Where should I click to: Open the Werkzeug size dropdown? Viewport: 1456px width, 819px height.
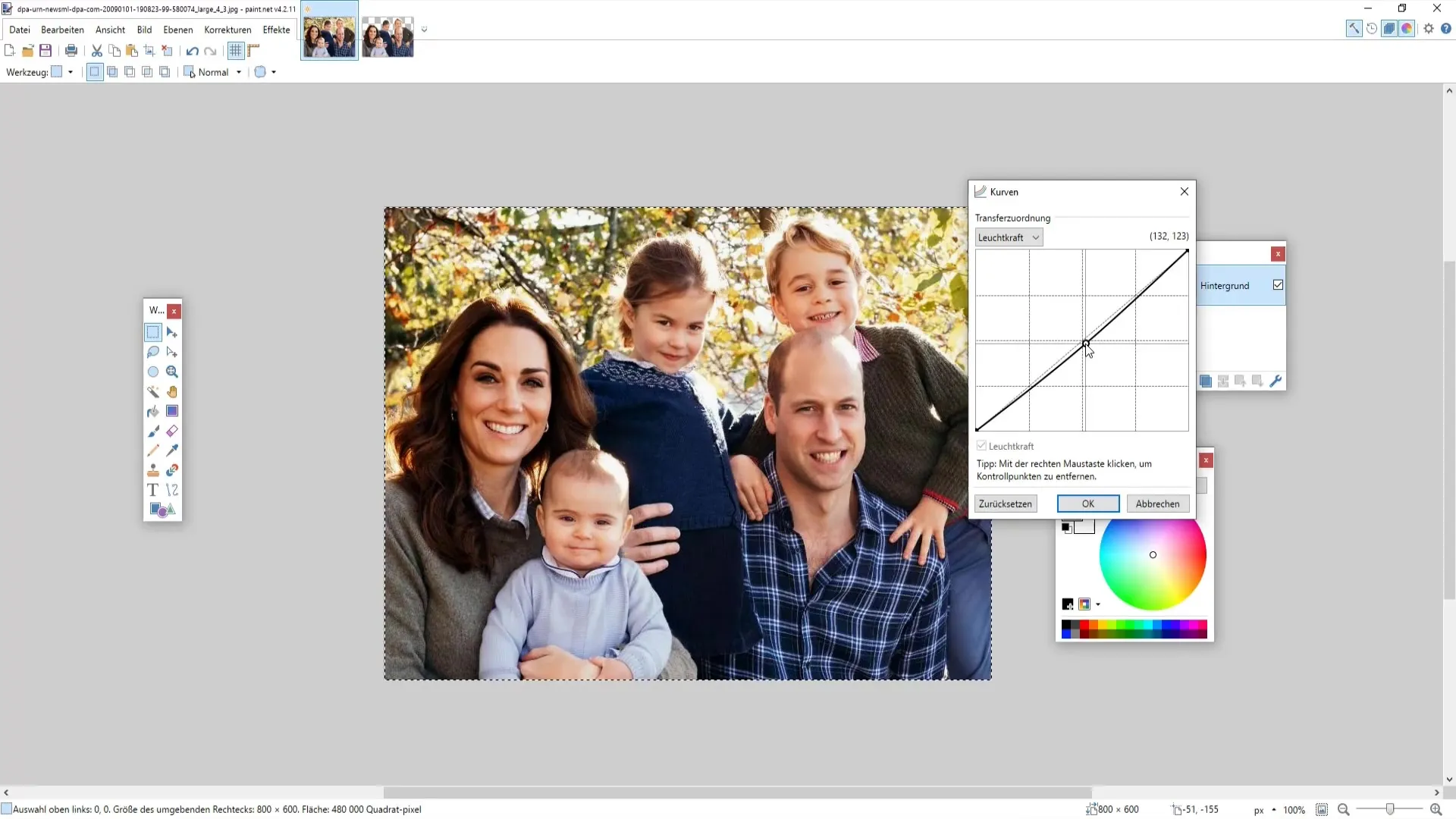coord(70,72)
